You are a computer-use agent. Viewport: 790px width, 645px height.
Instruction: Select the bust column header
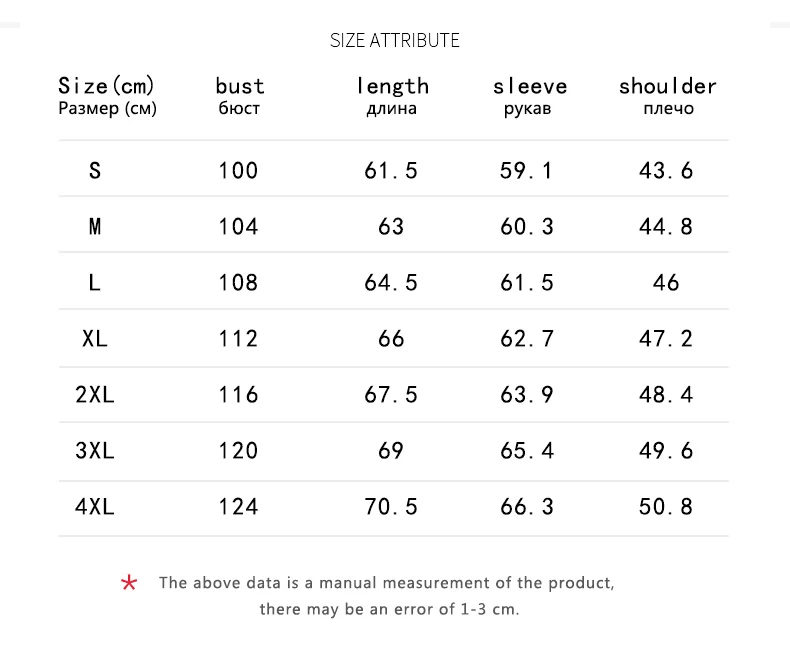[240, 96]
